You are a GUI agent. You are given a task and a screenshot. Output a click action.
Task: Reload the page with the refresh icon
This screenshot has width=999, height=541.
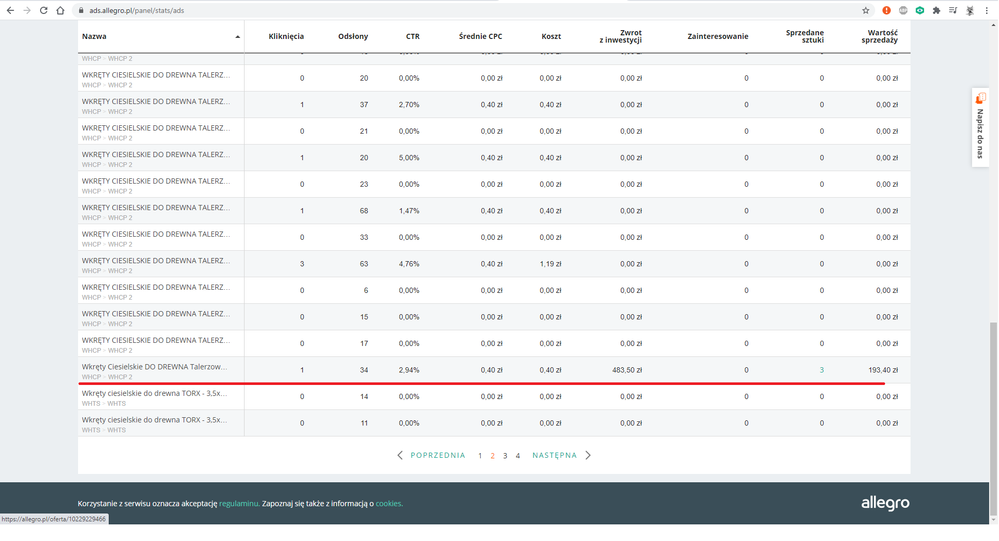coord(43,10)
